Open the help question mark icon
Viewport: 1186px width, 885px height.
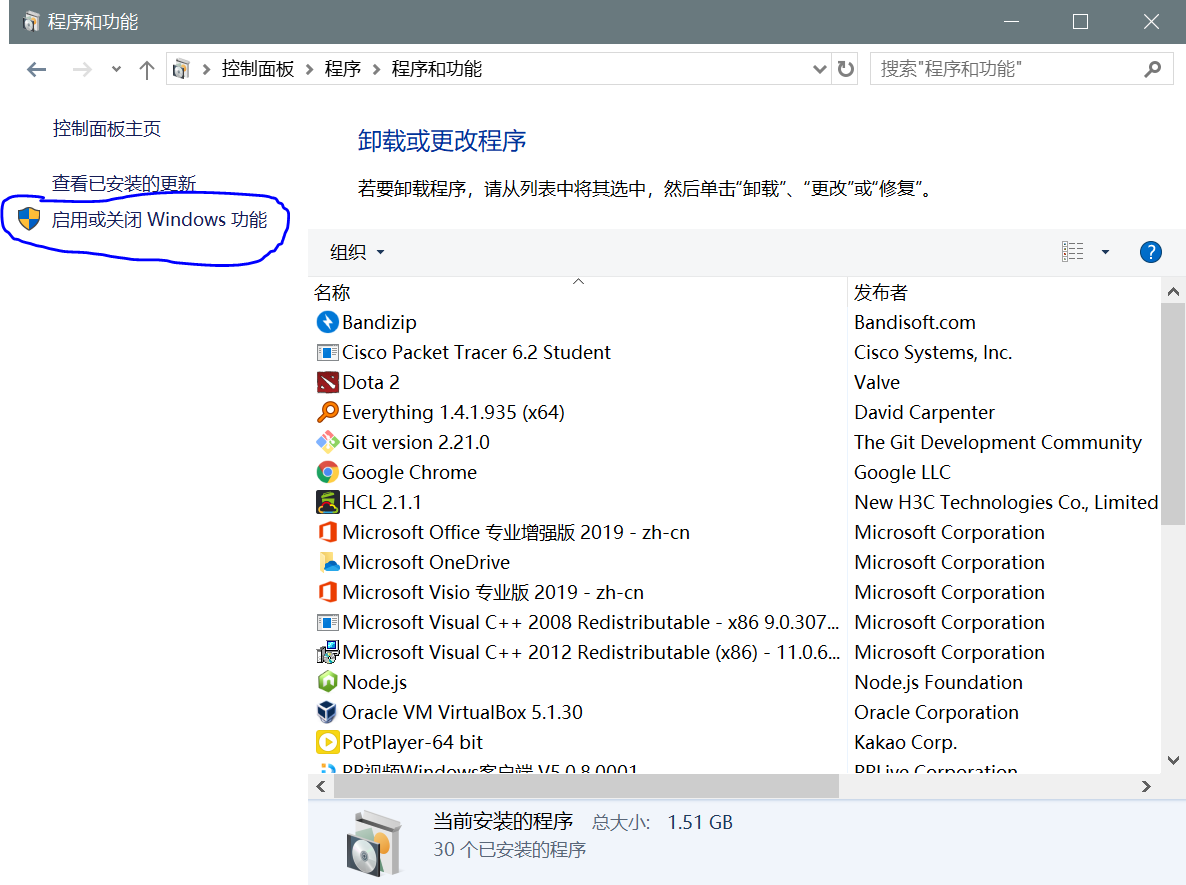pos(1150,252)
